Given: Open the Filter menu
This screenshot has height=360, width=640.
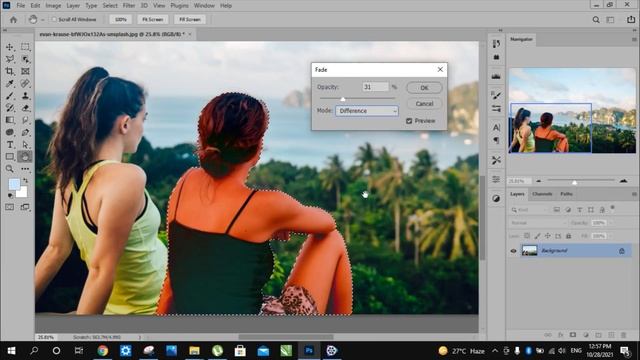Looking at the screenshot, I should tap(129, 6).
